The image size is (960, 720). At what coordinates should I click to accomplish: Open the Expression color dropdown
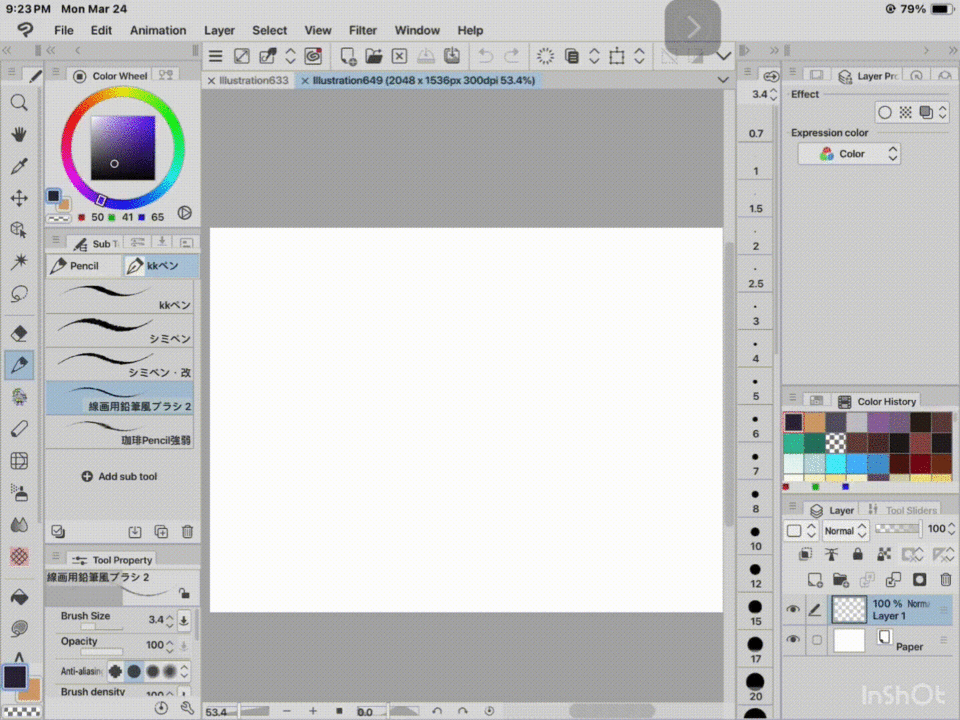click(849, 154)
